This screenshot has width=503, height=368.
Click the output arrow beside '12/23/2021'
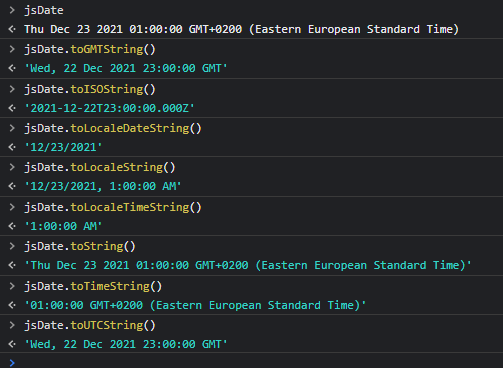click(12, 147)
